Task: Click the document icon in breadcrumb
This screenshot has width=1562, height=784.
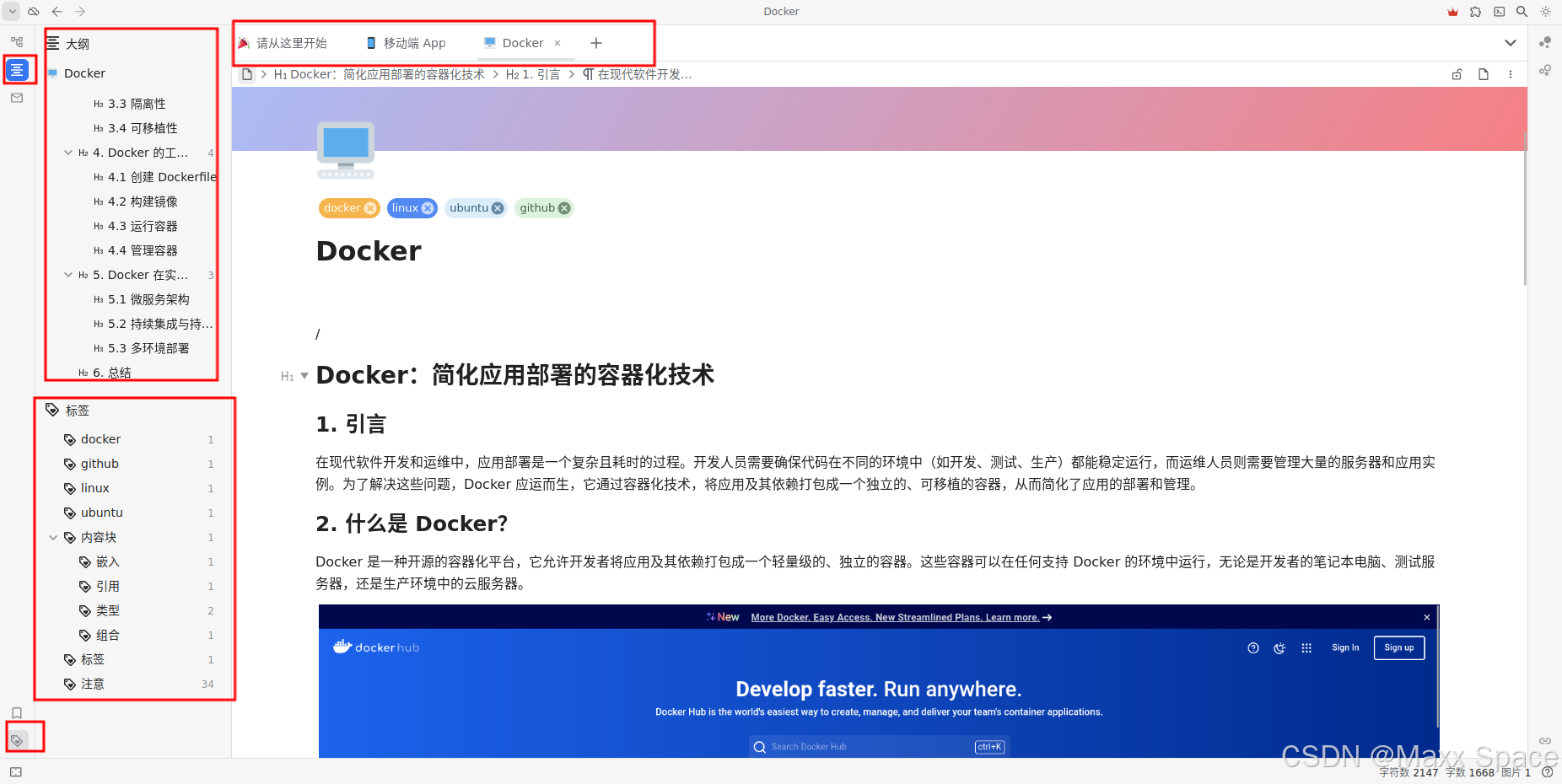Action: click(247, 74)
